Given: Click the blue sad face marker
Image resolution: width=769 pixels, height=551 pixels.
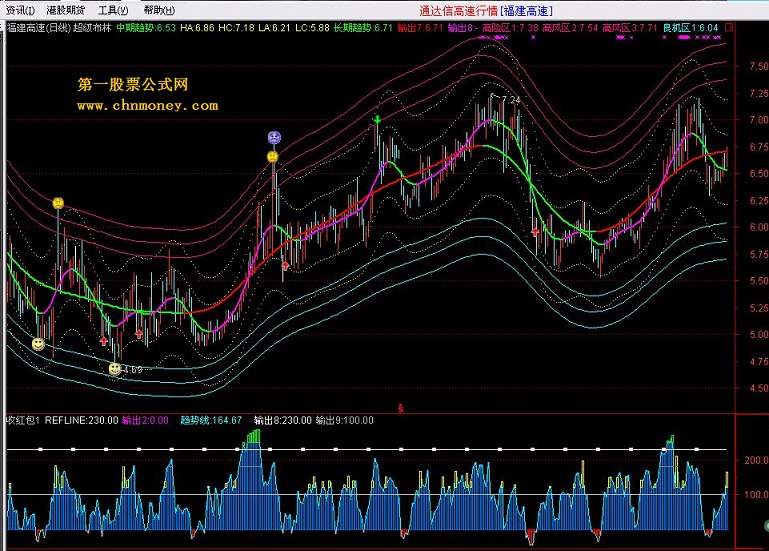Looking at the screenshot, I should (x=274, y=137).
